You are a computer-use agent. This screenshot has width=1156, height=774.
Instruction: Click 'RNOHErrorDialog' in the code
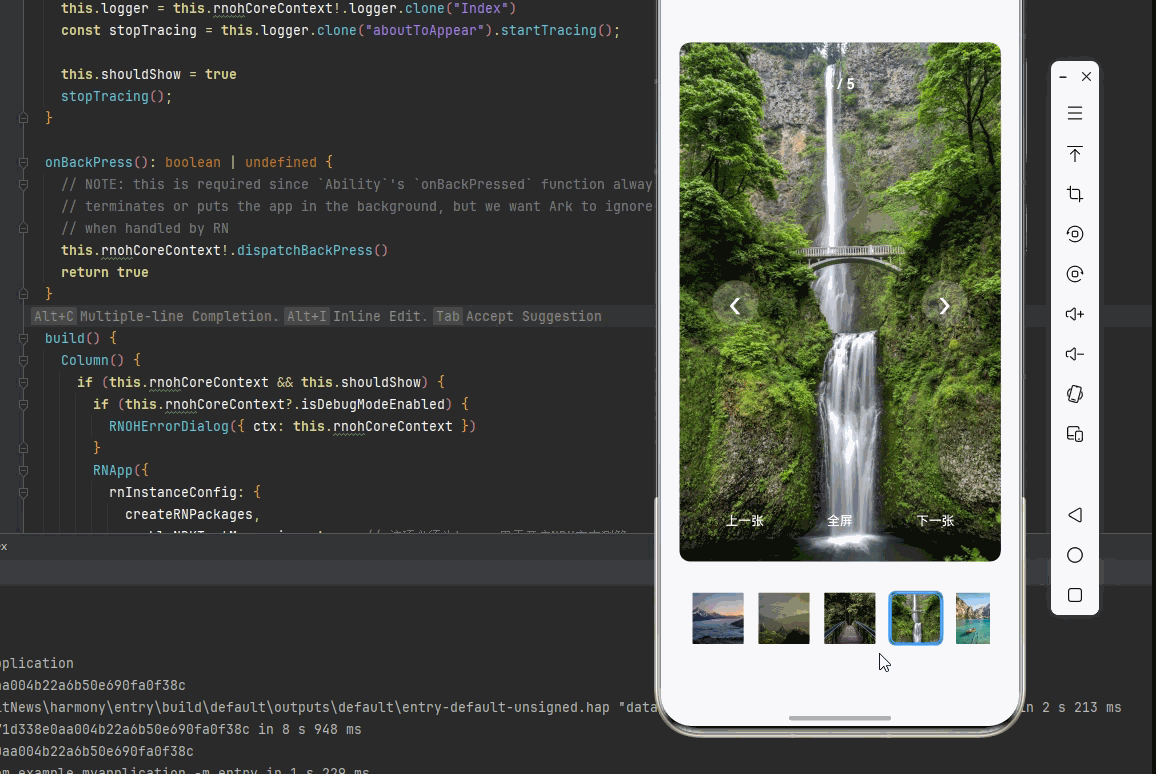tap(169, 426)
